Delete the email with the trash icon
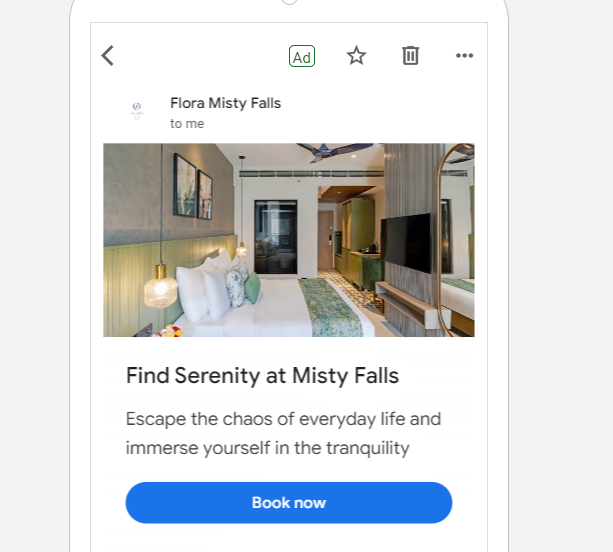 [x=410, y=56]
